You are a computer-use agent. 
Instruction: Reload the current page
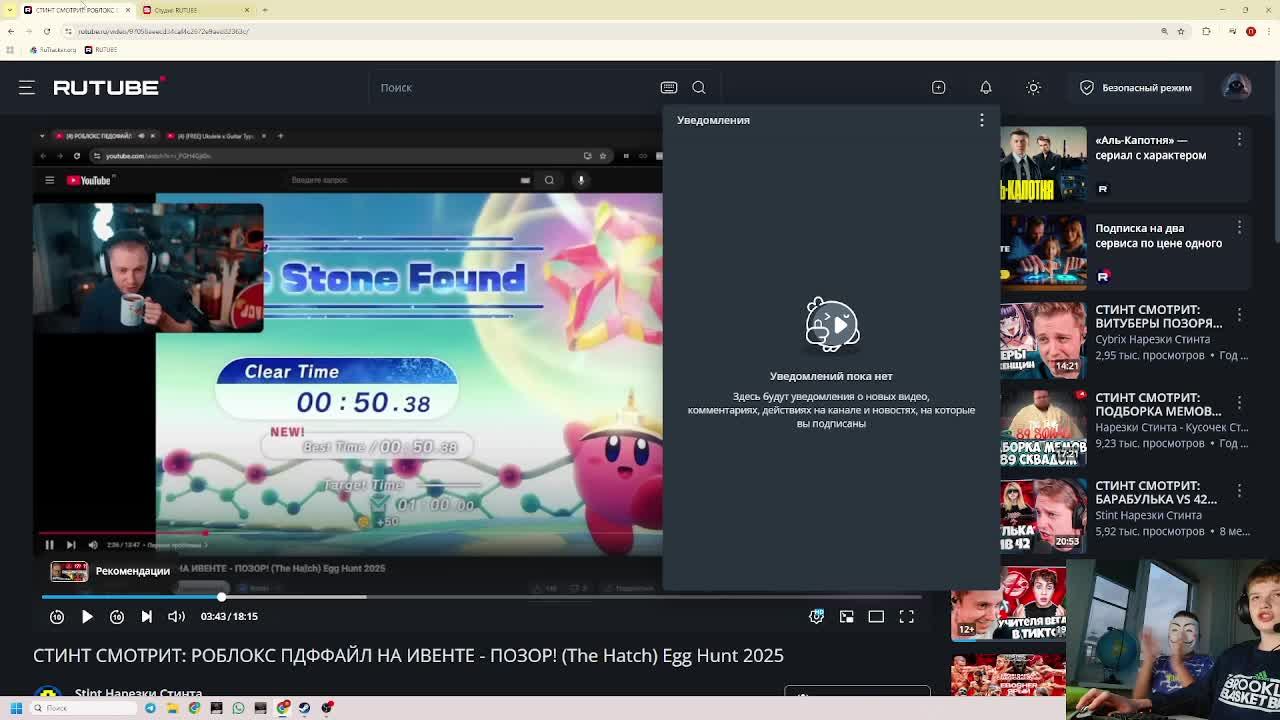coord(47,31)
